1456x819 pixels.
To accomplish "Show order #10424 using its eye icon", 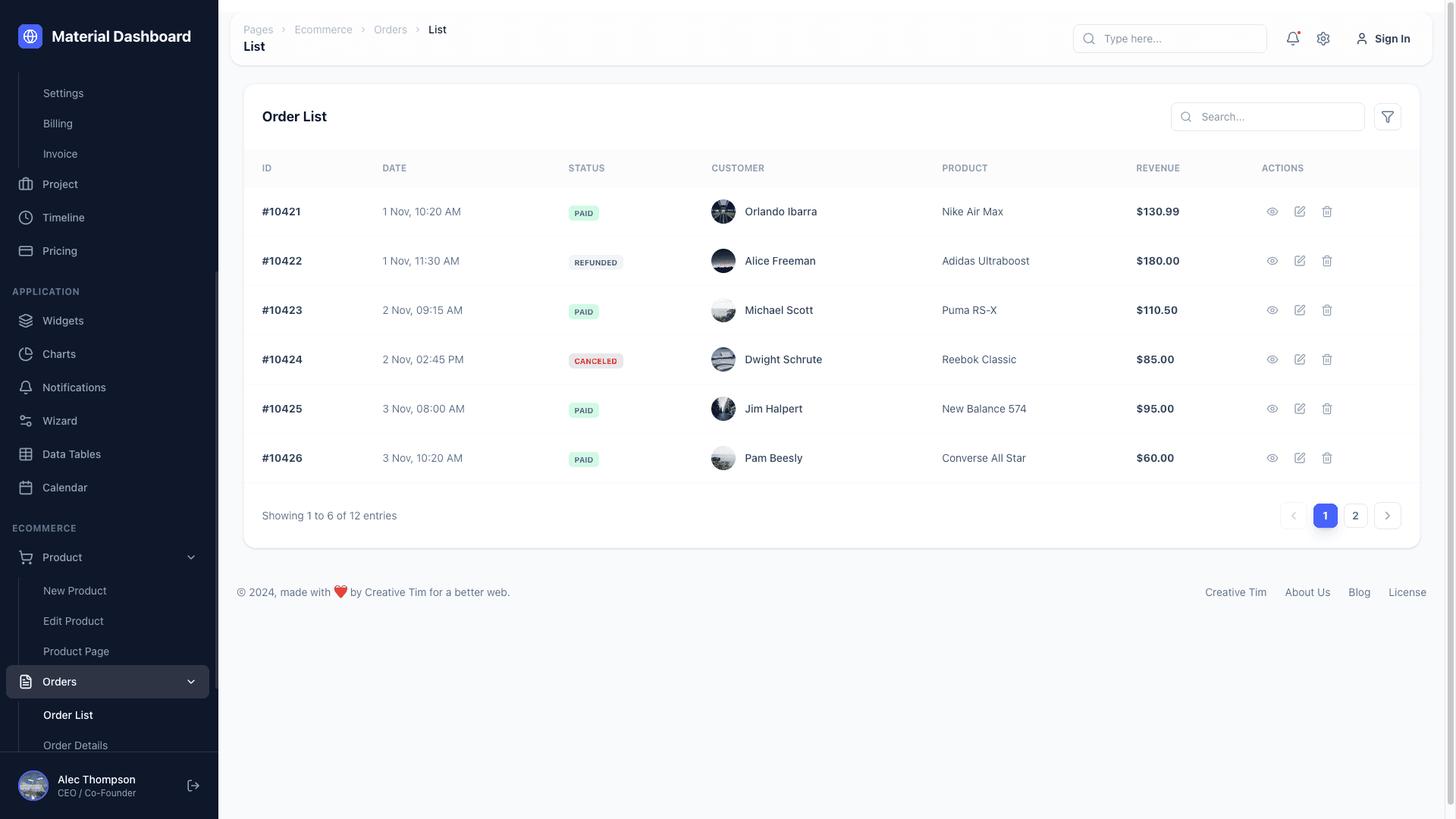I will click(x=1272, y=359).
